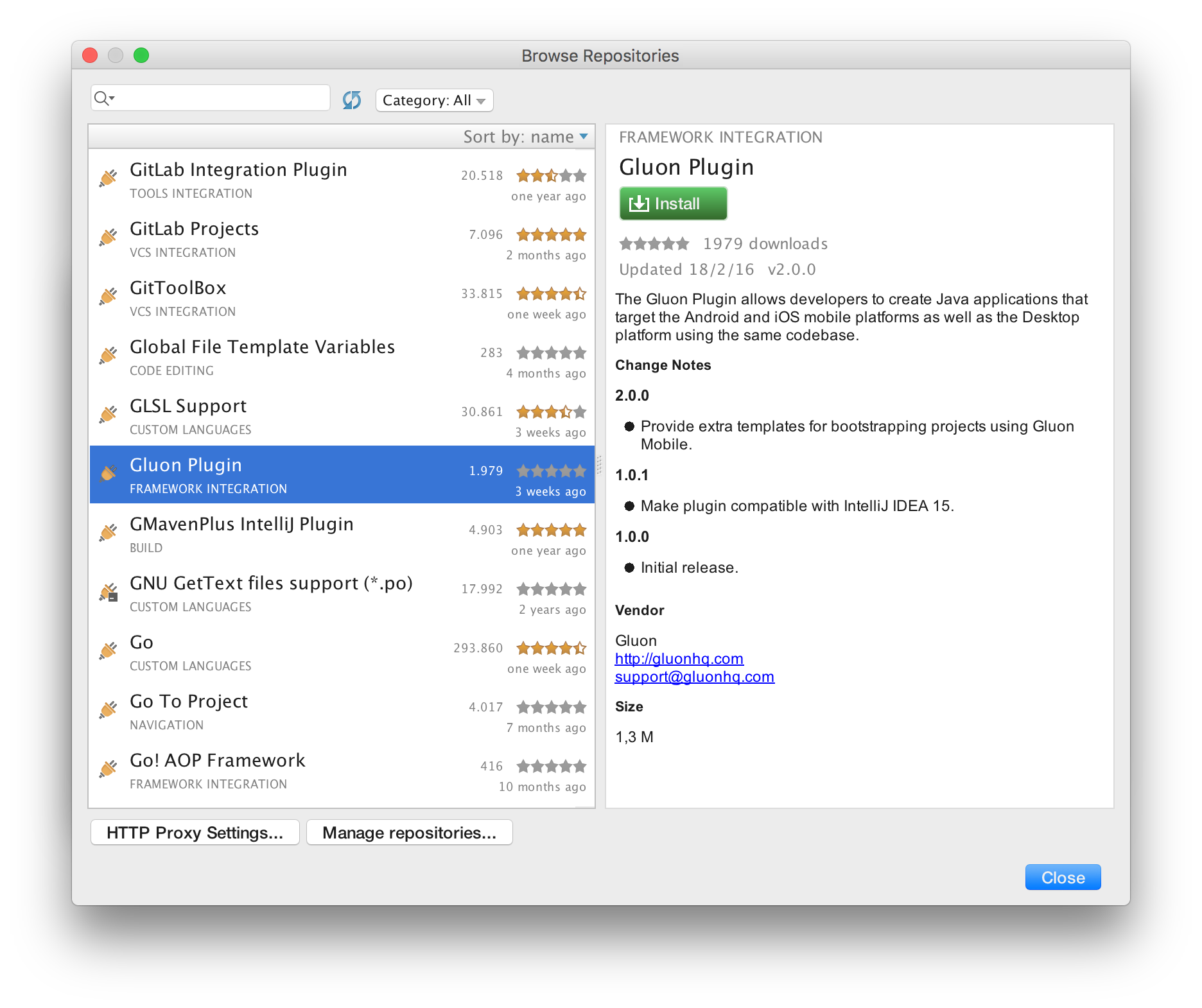Open HTTP Proxy Settings
Screen dimensions: 1202x1008
pos(195,833)
